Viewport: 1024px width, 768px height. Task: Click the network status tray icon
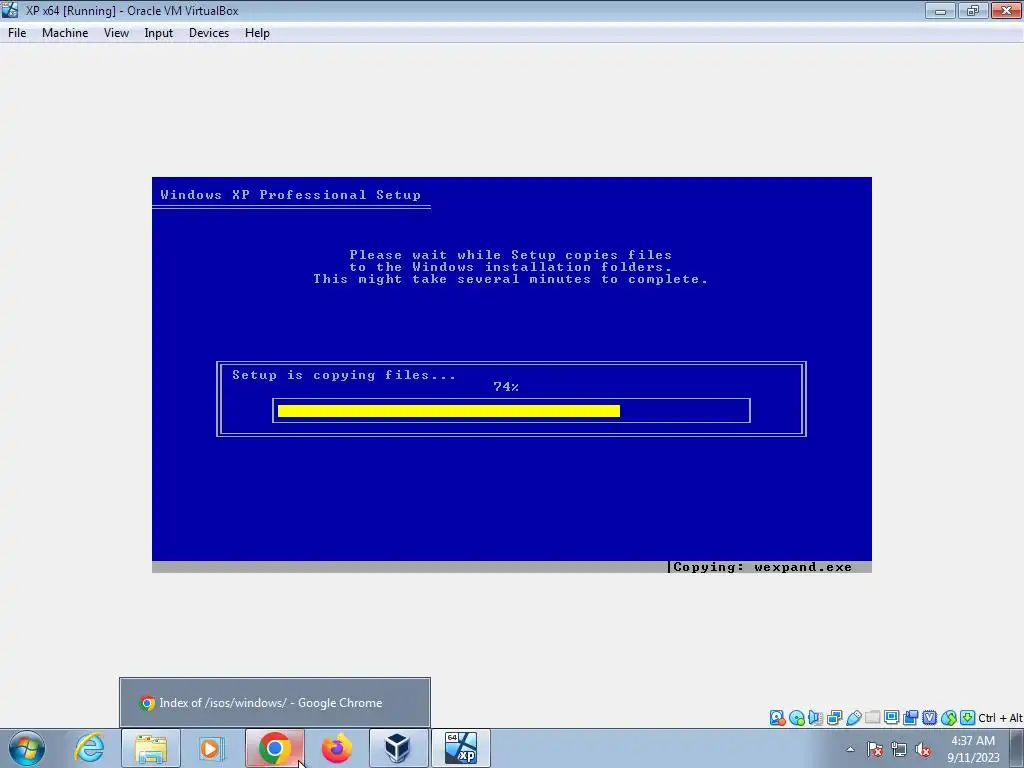pos(899,749)
